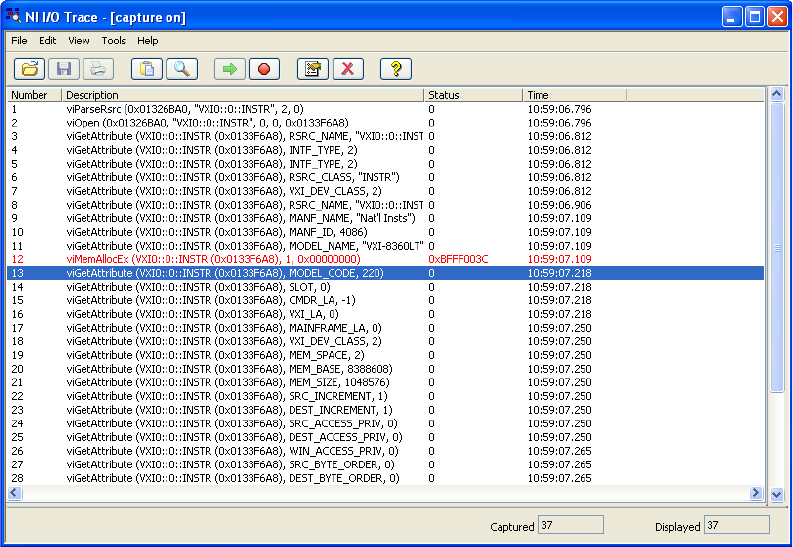Click the vertical scrollbar down arrow
793x547 pixels.
click(x=777, y=494)
